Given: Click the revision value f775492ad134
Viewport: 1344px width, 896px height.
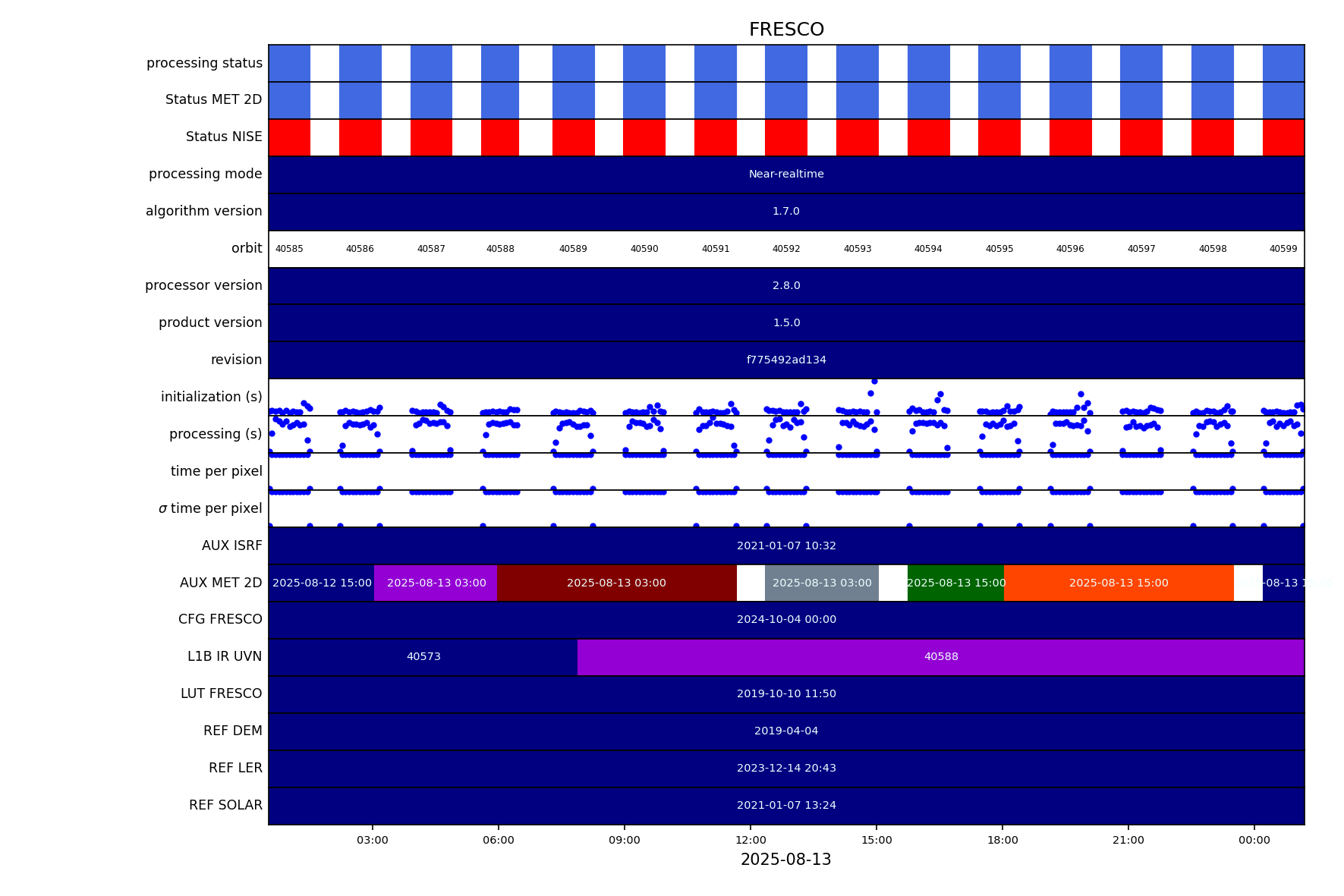Looking at the screenshot, I should click(x=786, y=360).
